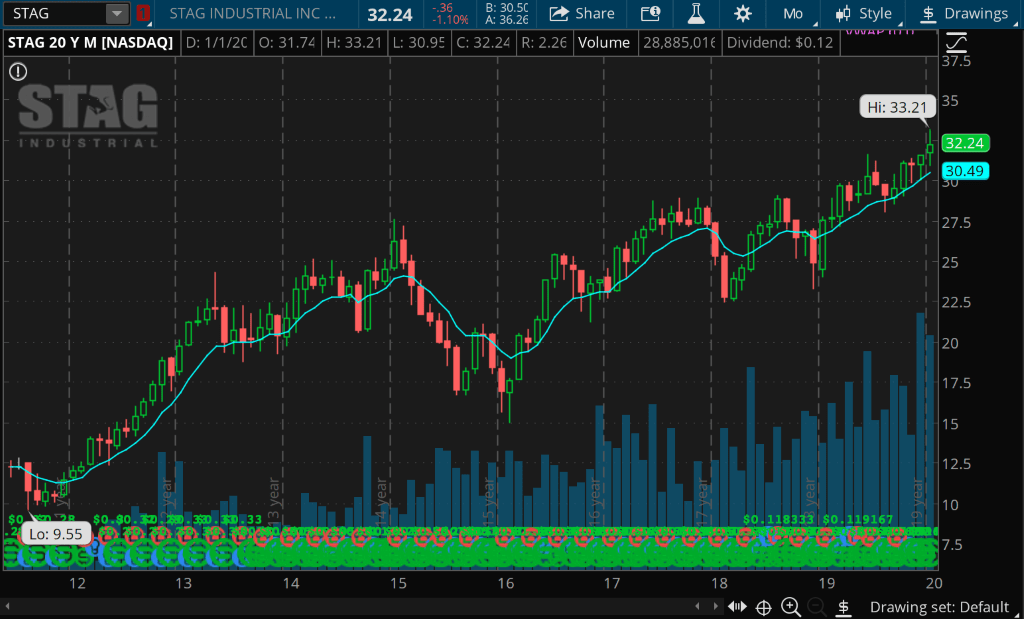Click the expand/compress time axis icon
Viewport: 1024px width, 619px height.
click(737, 606)
